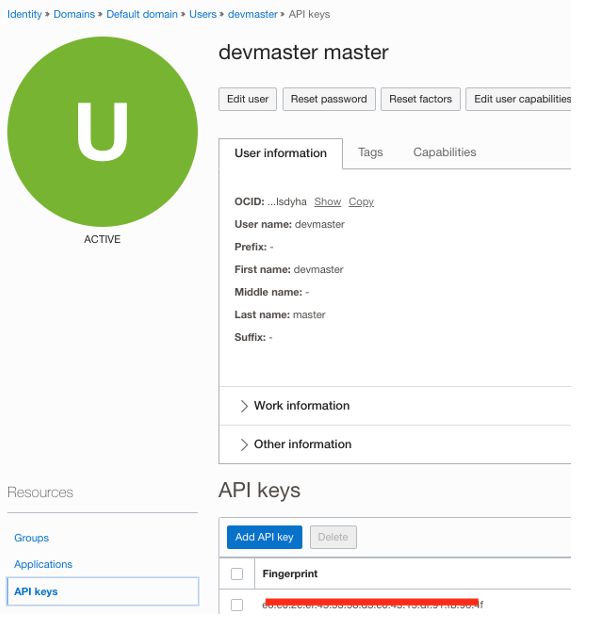Tick the Fingerprint header select-all checkbox
This screenshot has height=625, width=606.
click(237, 574)
